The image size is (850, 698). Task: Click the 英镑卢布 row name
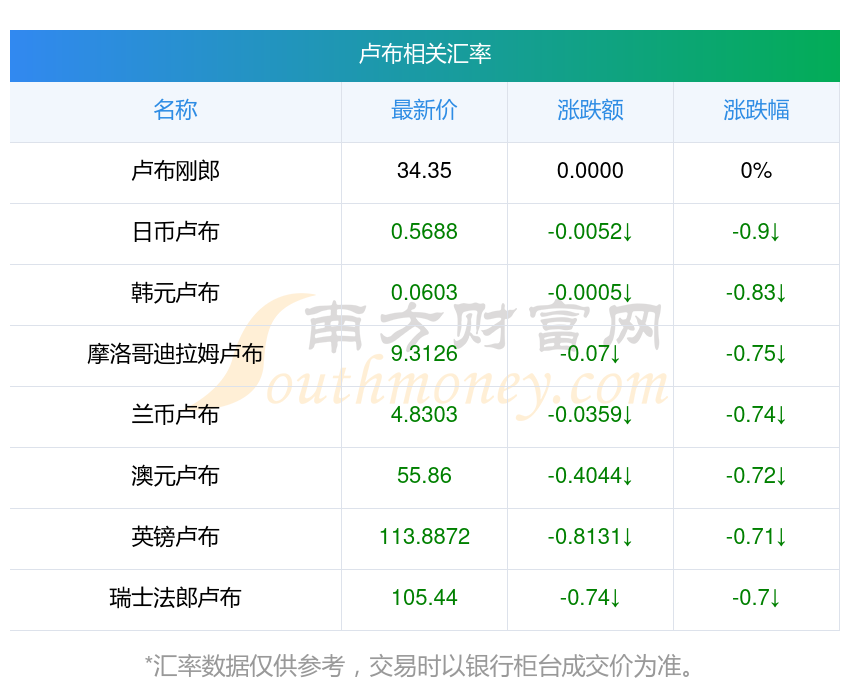175,537
